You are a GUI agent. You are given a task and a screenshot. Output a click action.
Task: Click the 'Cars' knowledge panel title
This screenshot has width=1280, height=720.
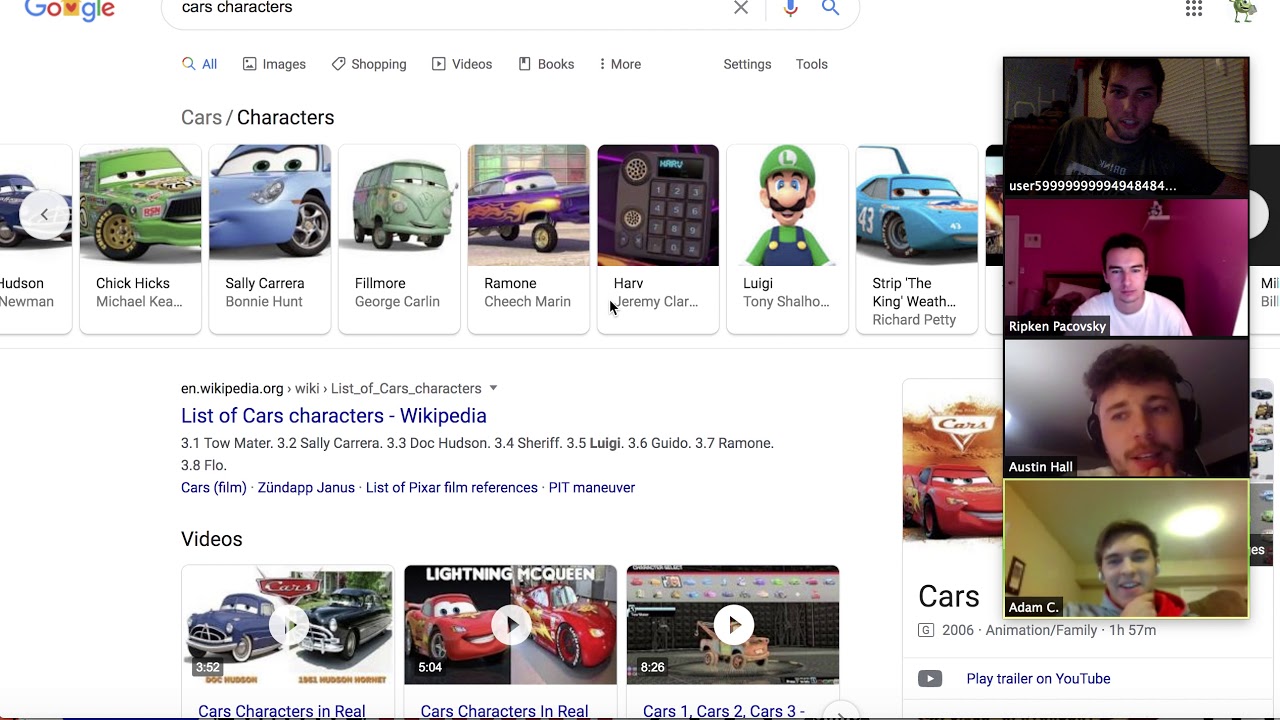pyautogui.click(x=949, y=596)
